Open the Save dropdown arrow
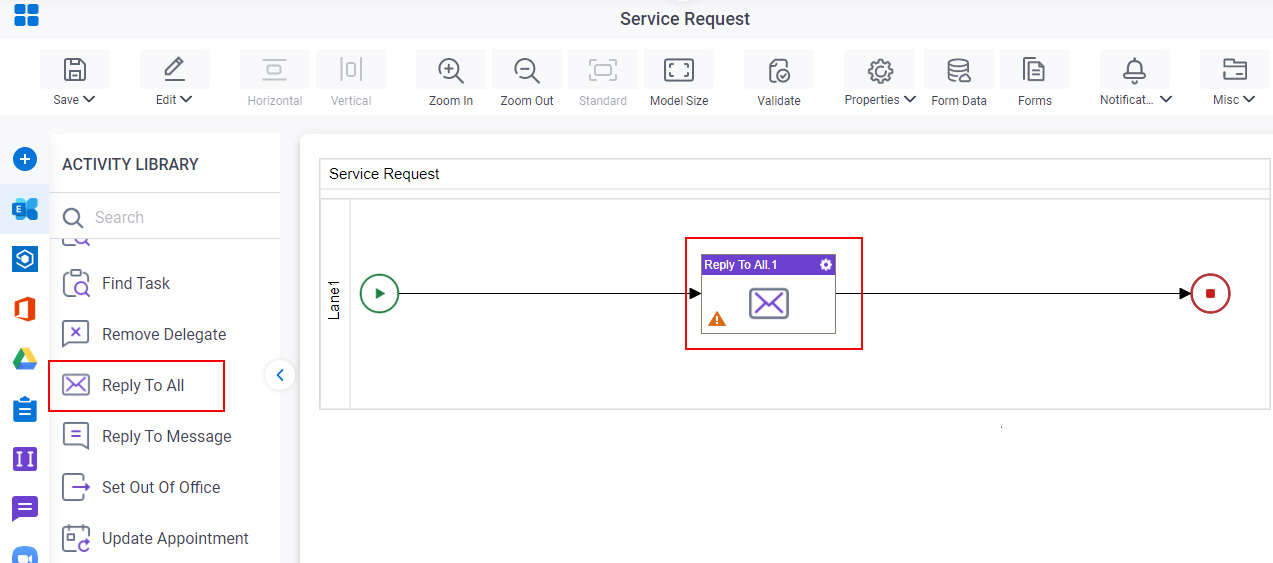The height and width of the screenshot is (563, 1273). 89,99
